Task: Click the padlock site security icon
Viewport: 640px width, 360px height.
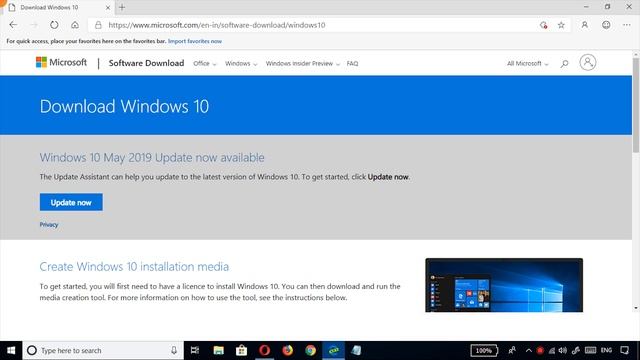Action: [x=98, y=25]
